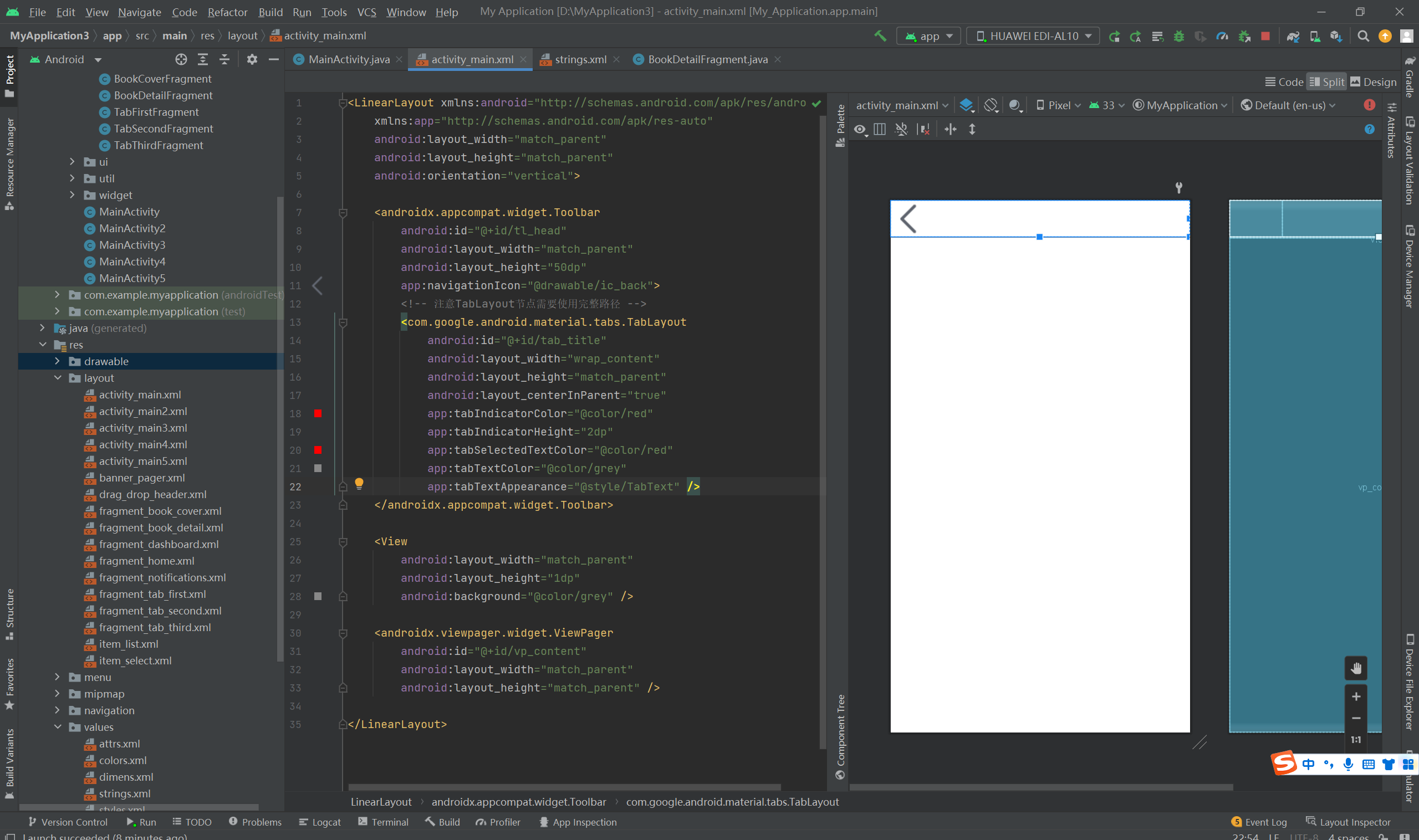This screenshot has width=1419, height=840.
Task: Expand the drawable folder in project tree
Action: point(57,361)
